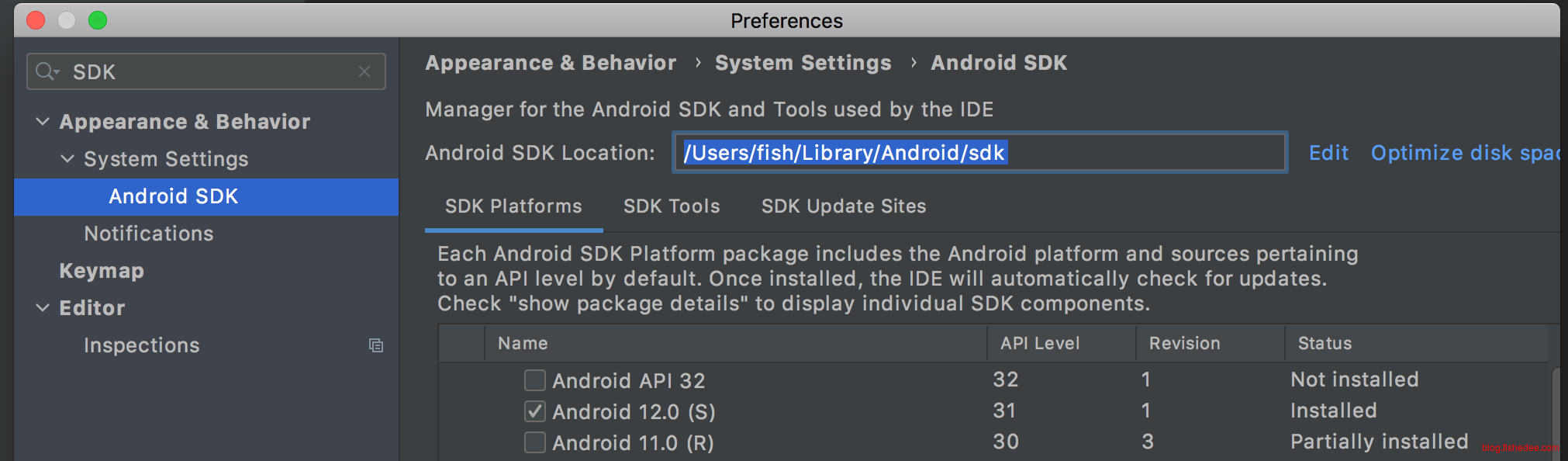Collapse the Editor section
1568x461 pixels.
[x=43, y=308]
